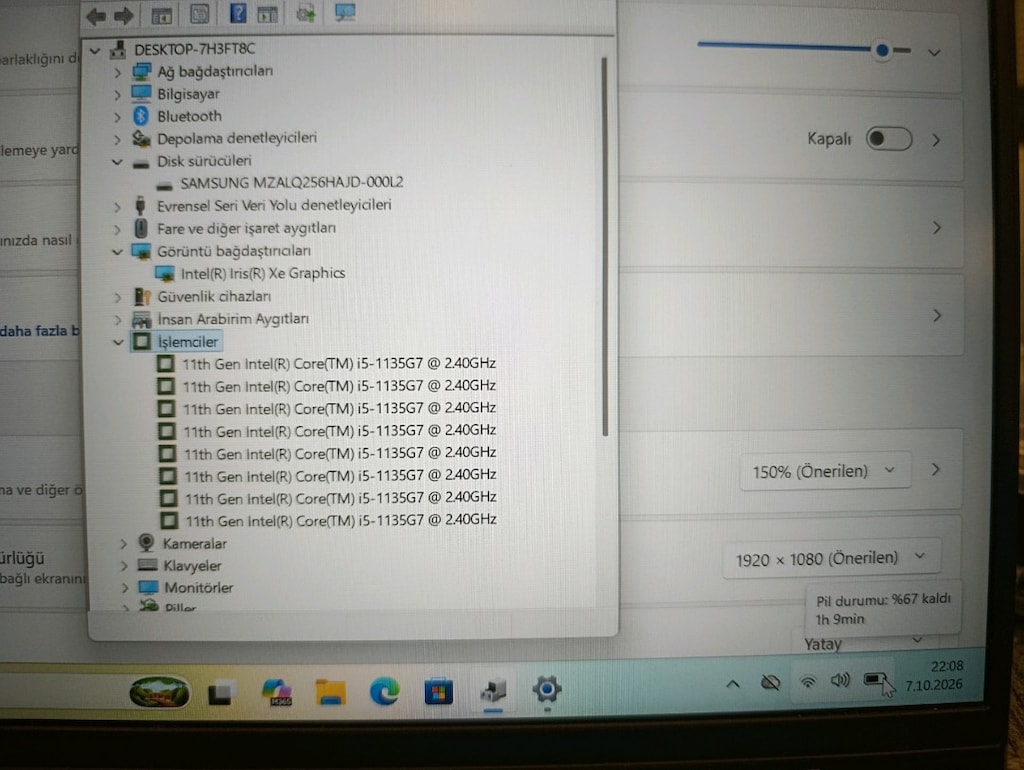Screen dimensions: 1024x770
Task: Collapse the İşlemciler node chevron
Action: 118,342
